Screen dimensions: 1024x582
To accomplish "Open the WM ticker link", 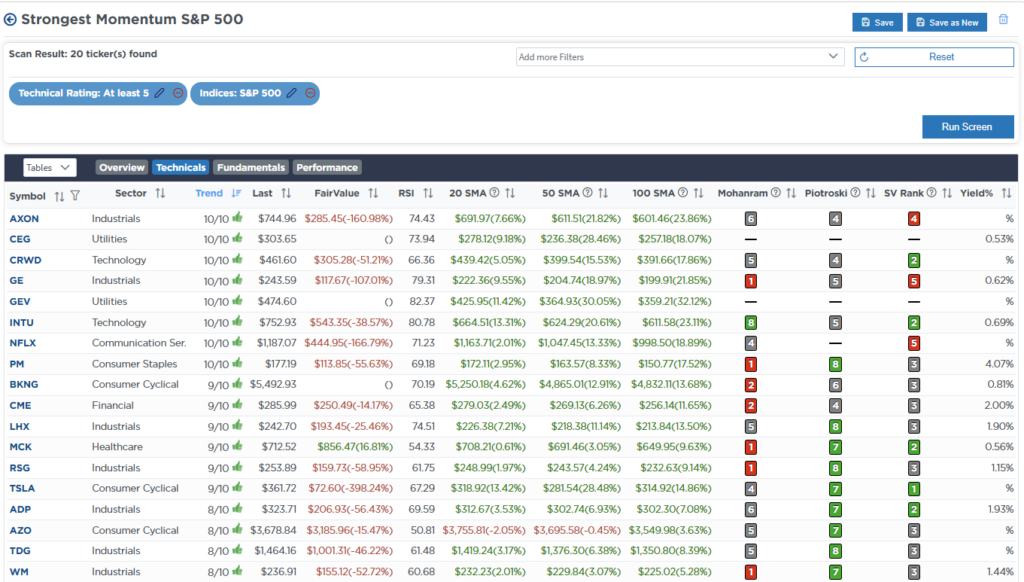I will click(19, 572).
